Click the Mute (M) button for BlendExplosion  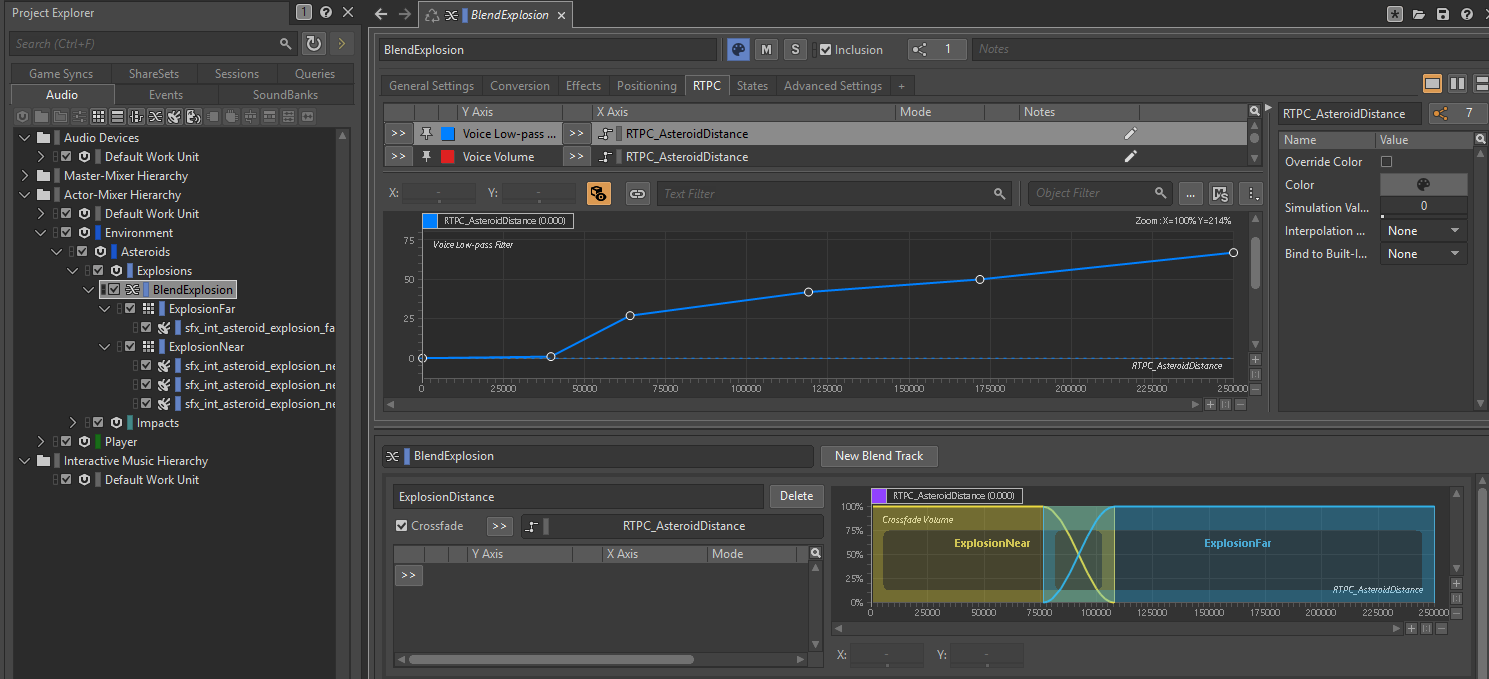pyautogui.click(x=766, y=49)
